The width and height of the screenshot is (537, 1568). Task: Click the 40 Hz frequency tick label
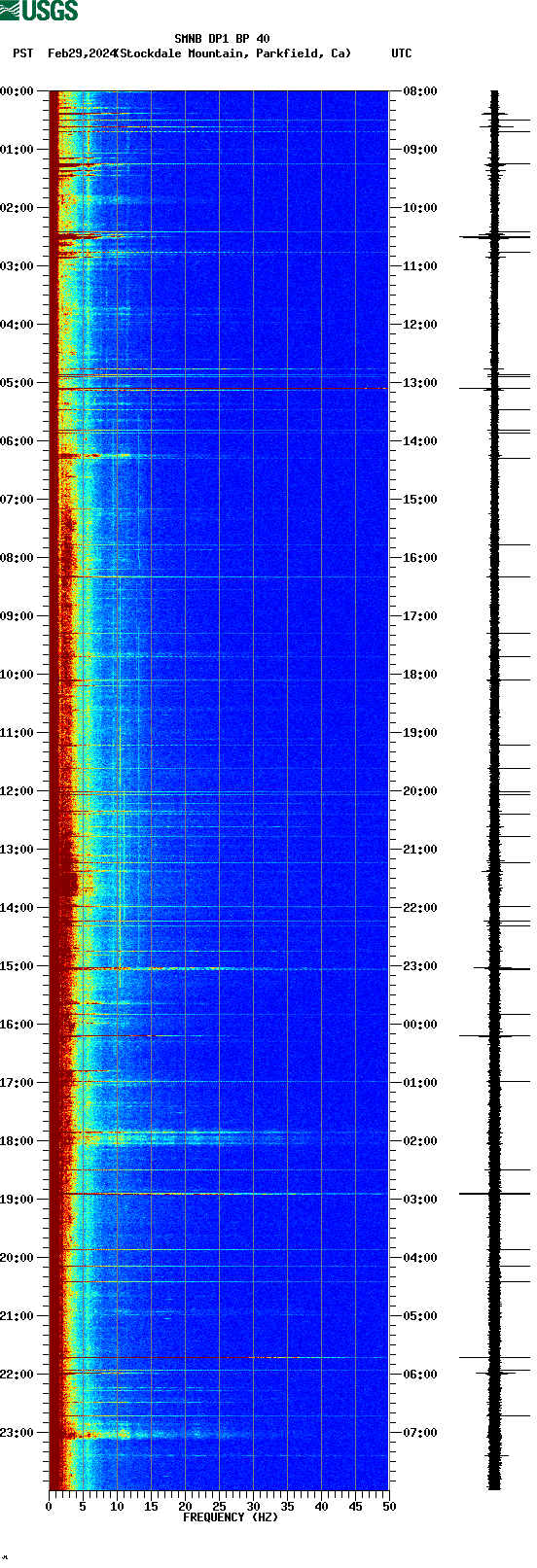(x=321, y=1507)
